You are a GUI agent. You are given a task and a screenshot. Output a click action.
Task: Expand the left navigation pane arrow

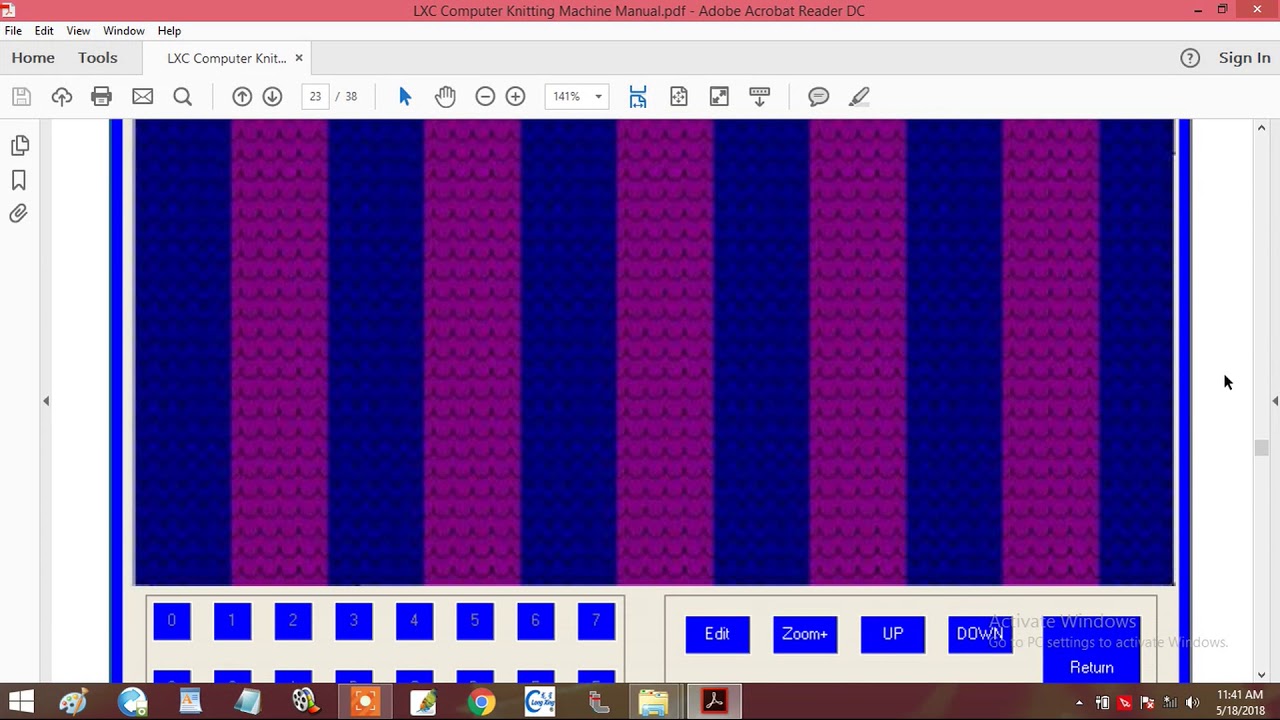[46, 401]
